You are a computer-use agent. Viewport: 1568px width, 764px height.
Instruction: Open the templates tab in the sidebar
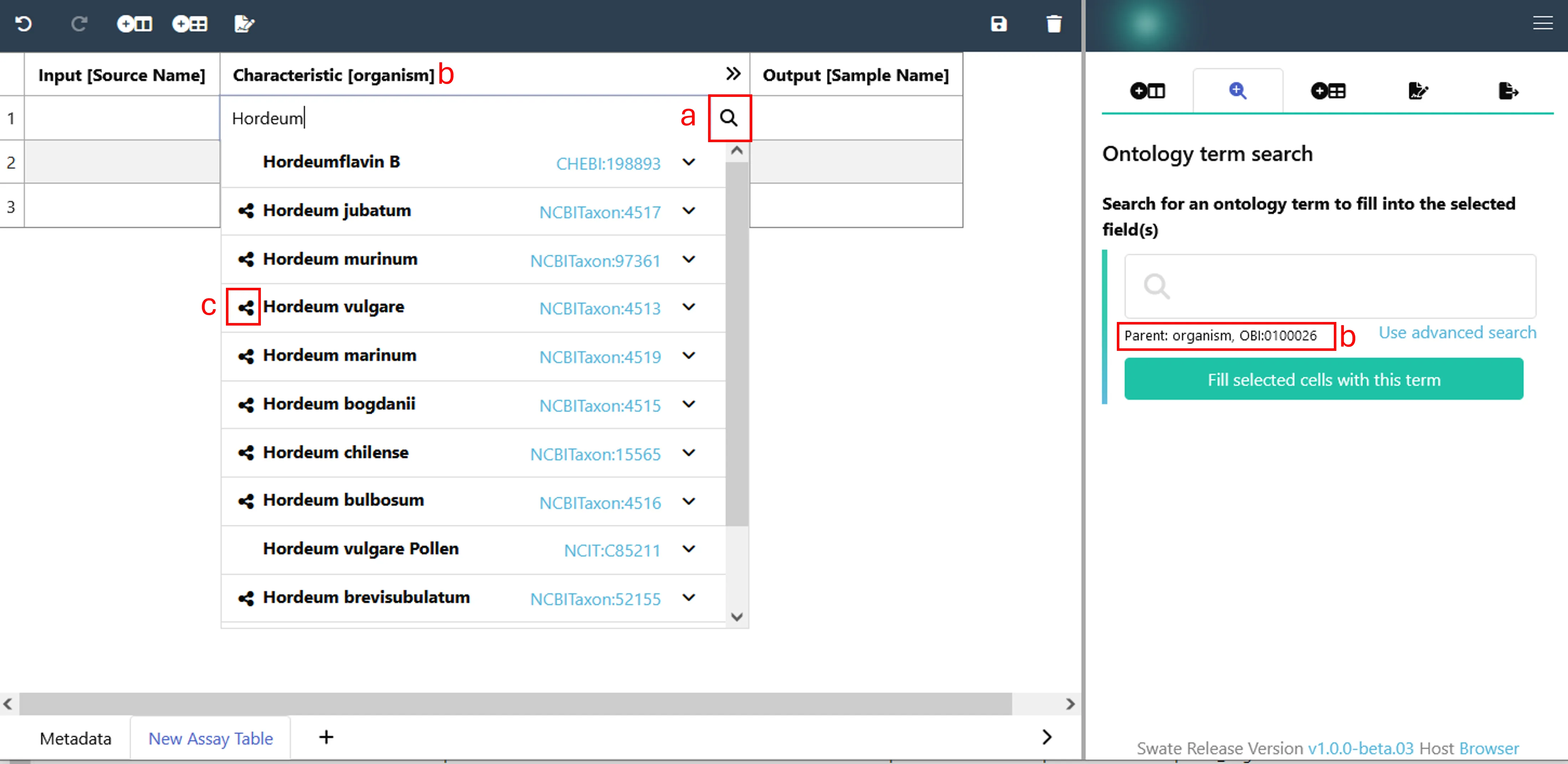pos(1328,91)
